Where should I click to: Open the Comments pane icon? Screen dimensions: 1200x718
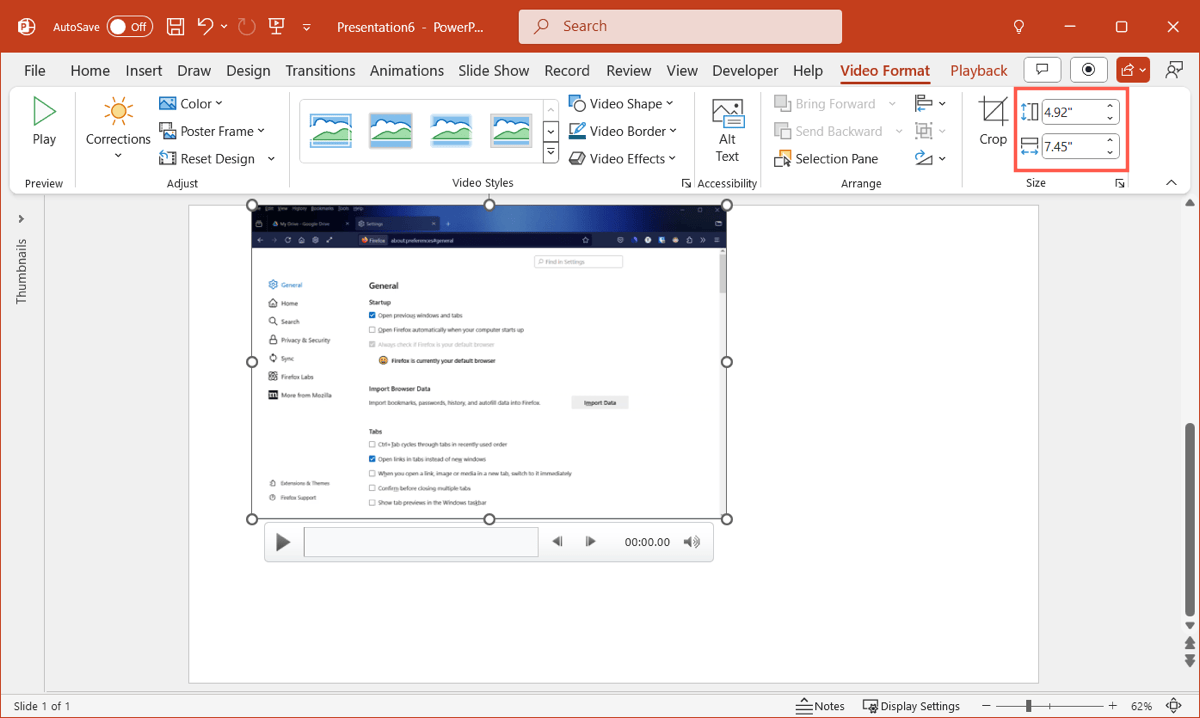click(x=1042, y=69)
